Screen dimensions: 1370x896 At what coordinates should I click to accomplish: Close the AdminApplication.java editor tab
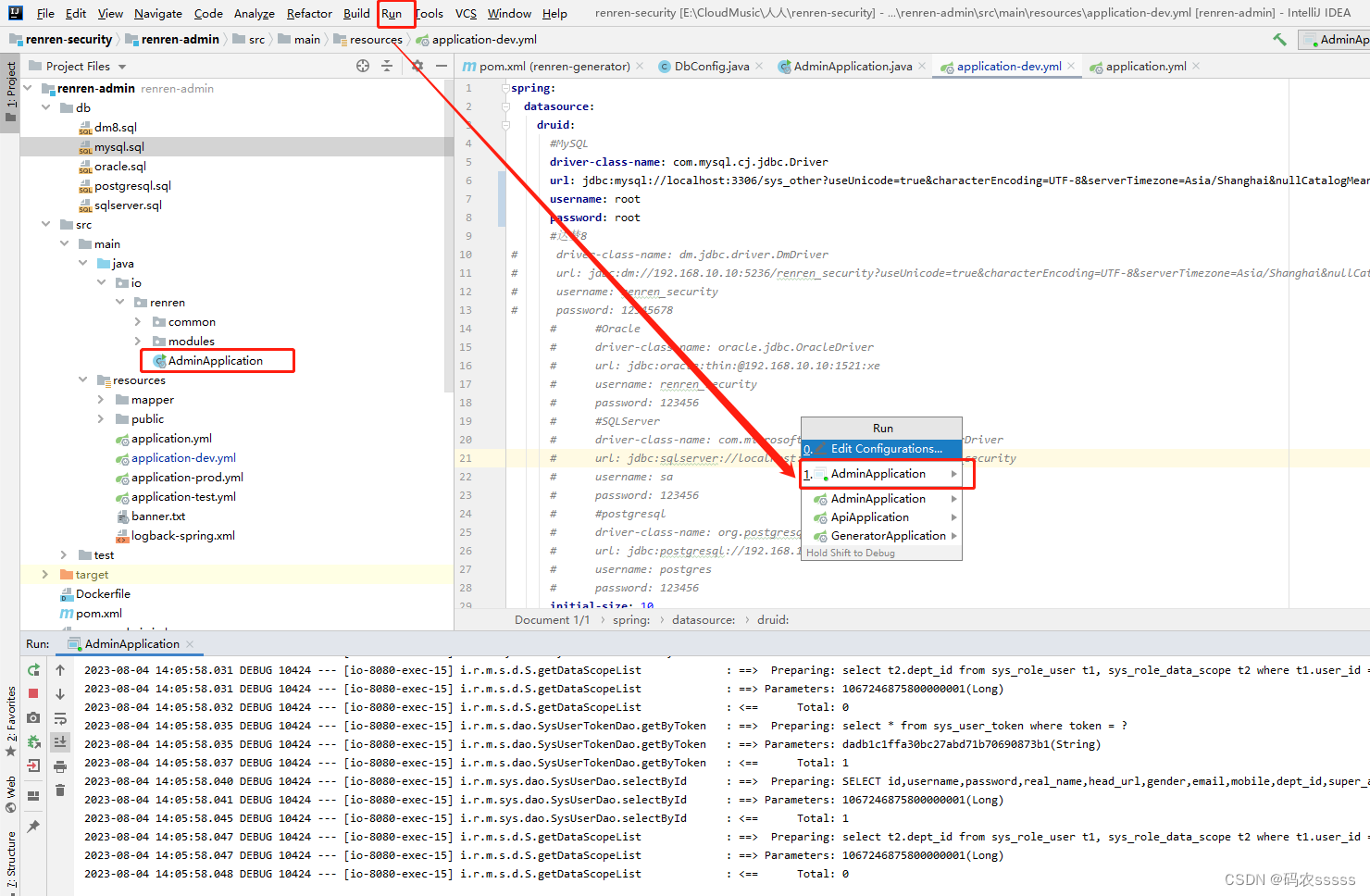[922, 66]
